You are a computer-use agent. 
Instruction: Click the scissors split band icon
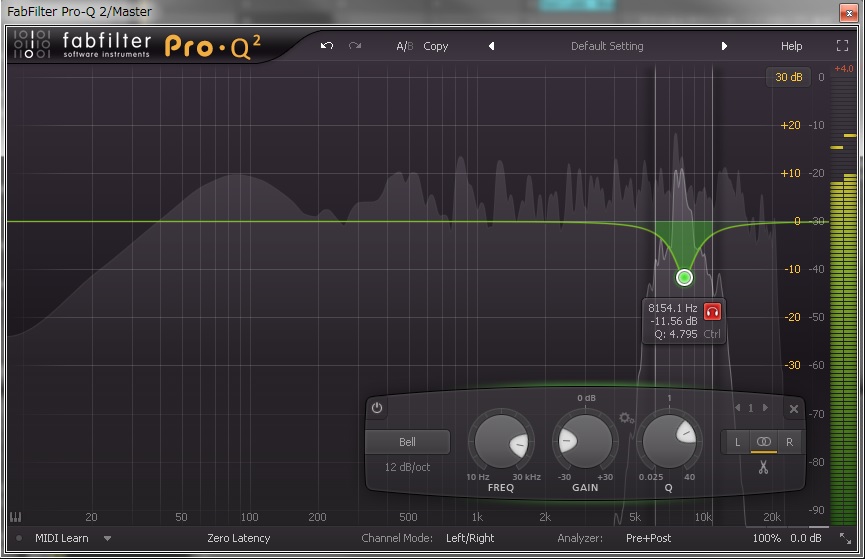point(763,467)
